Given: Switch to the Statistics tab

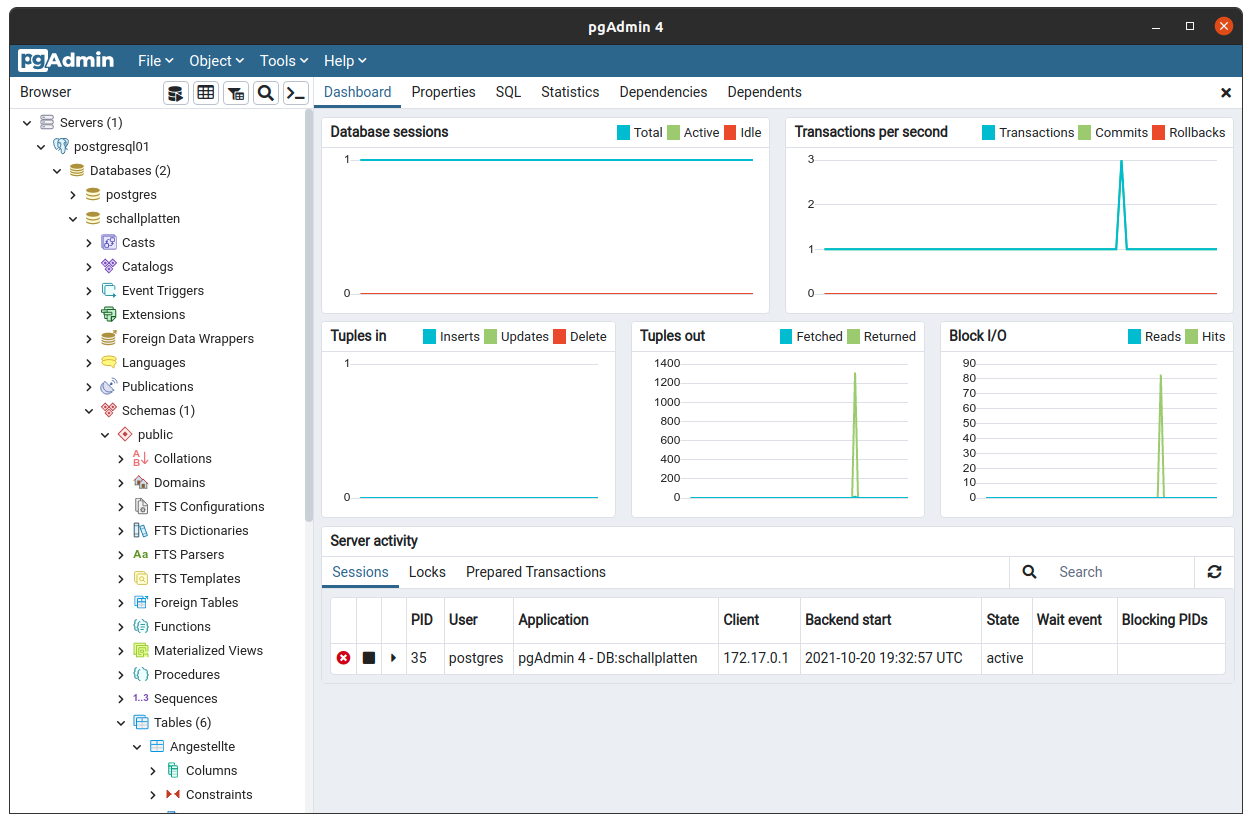Looking at the screenshot, I should pos(570,92).
